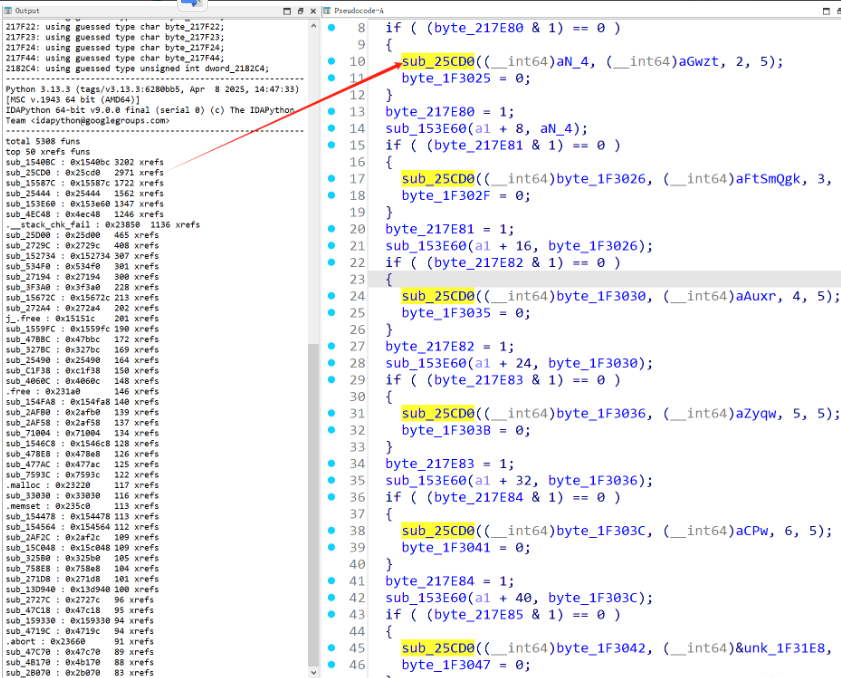The image size is (841, 678).
Task: Click '.__stack_chk_fail' row in Output
Action: [102, 225]
